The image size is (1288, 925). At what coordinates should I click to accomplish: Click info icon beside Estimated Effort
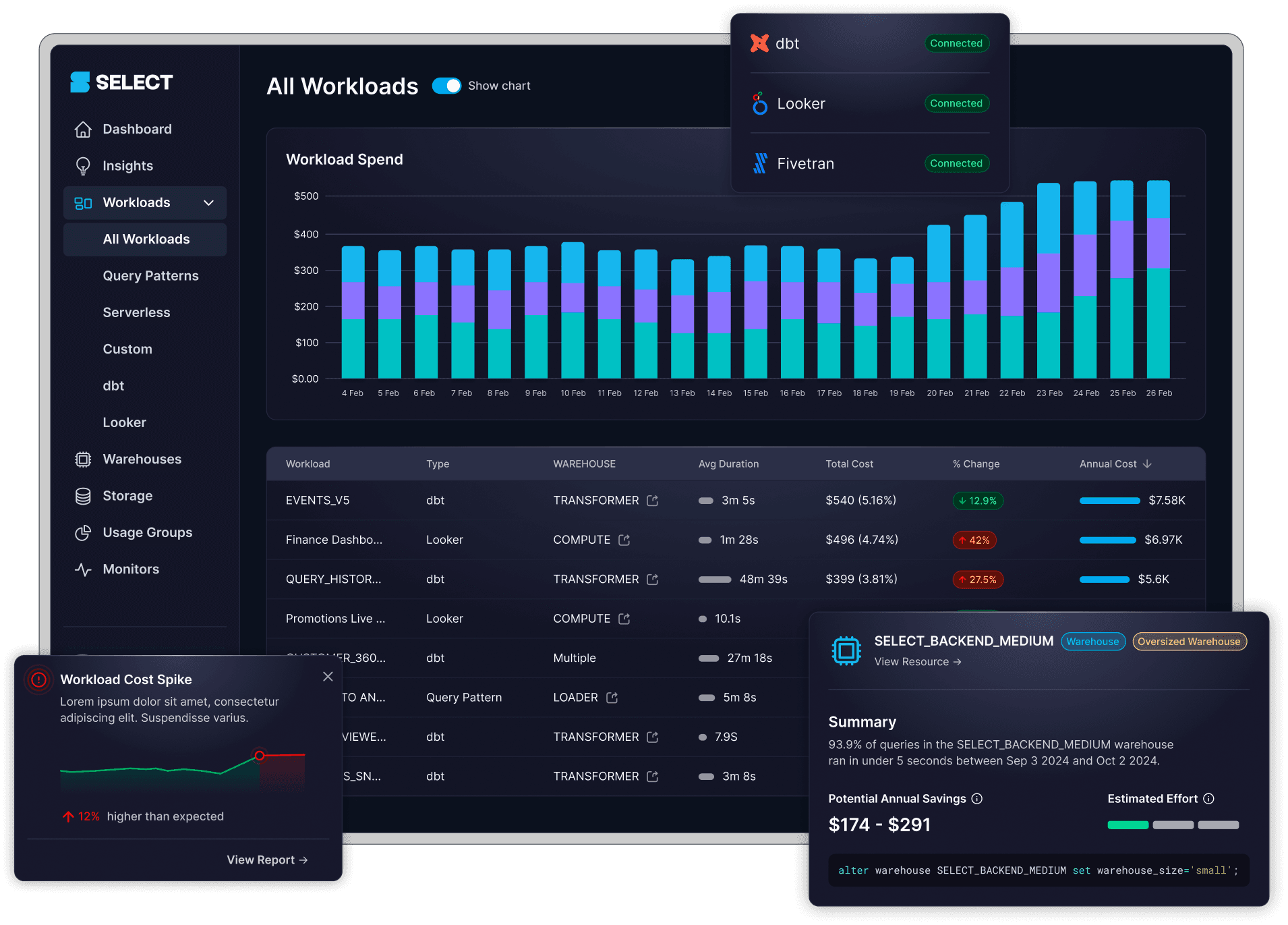[1208, 799]
